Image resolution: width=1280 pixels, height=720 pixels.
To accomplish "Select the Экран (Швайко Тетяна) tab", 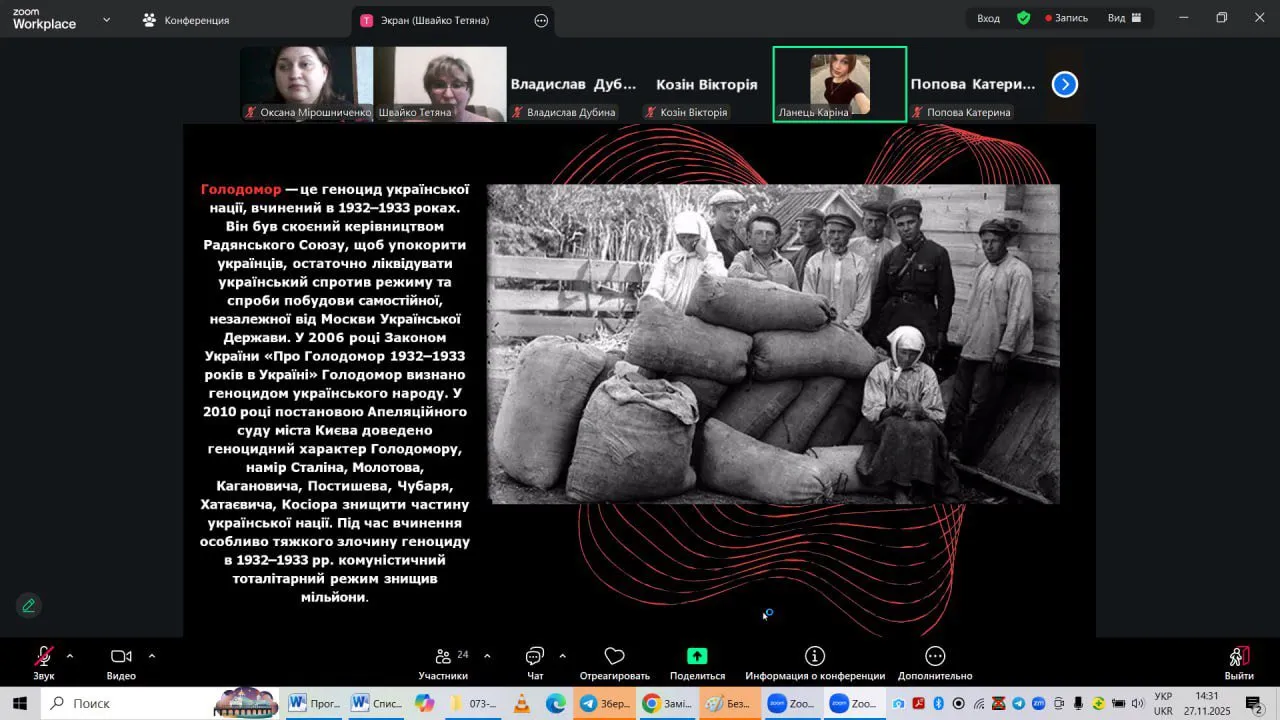I will pyautogui.click(x=435, y=20).
